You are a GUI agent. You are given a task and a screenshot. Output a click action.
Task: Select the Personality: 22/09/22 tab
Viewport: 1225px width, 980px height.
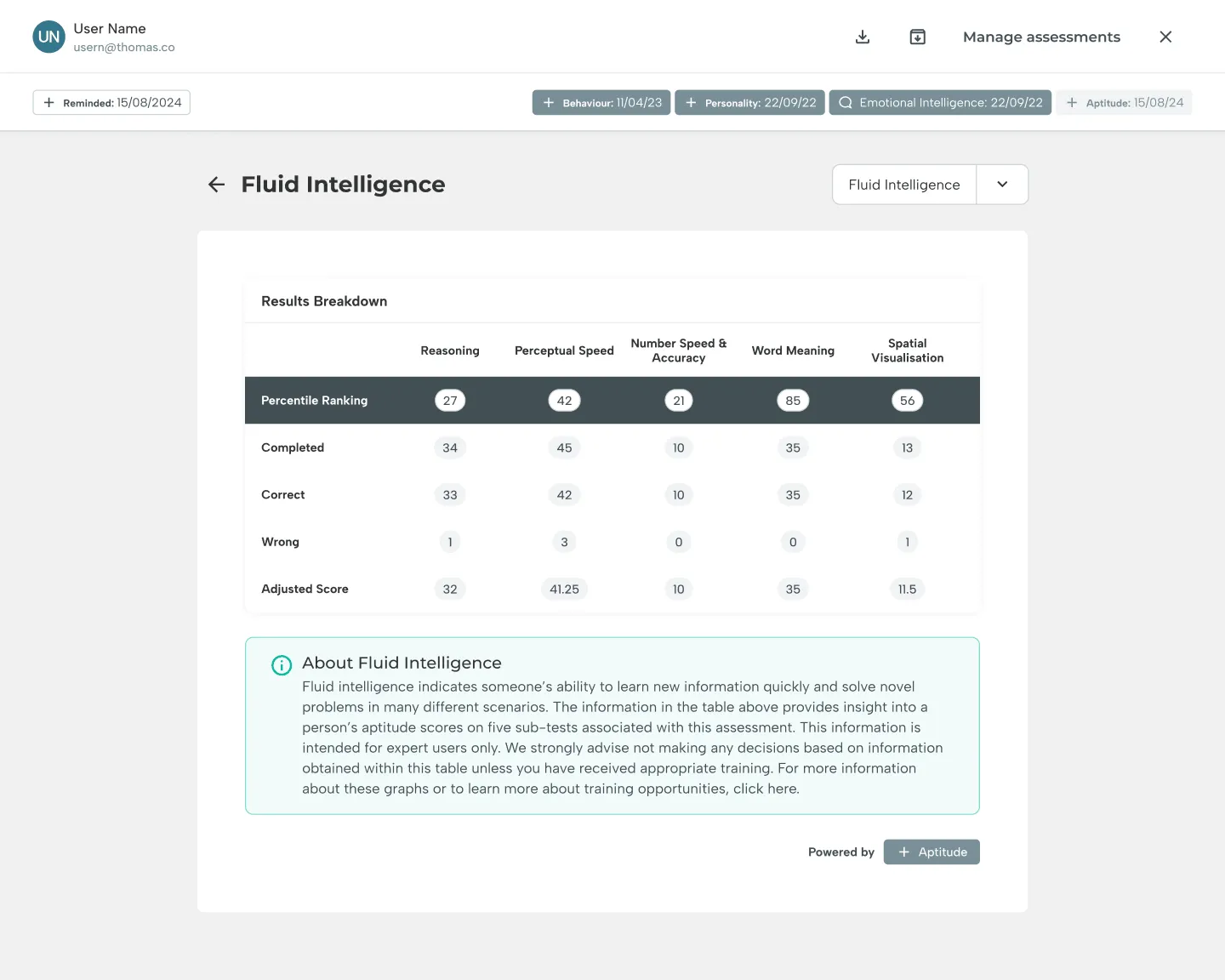pos(749,102)
